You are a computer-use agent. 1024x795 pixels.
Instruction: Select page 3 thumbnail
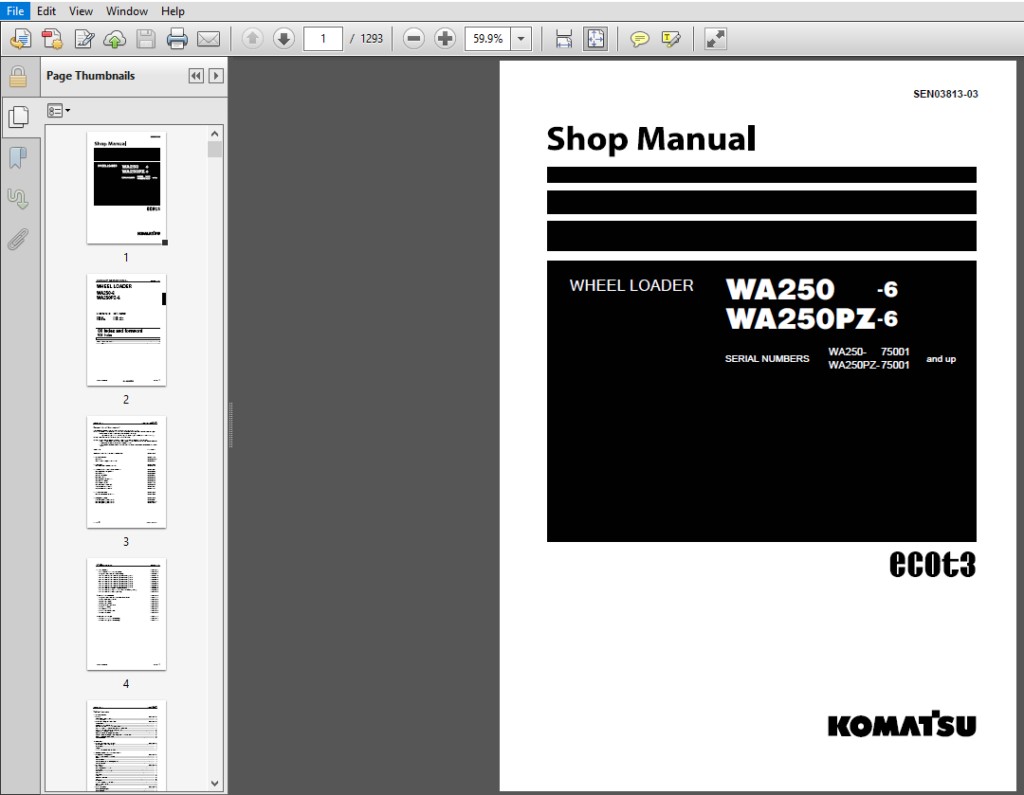[x=127, y=472]
